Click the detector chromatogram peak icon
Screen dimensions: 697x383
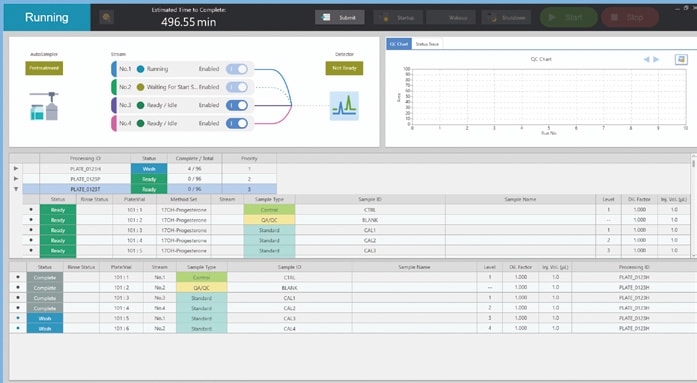tap(344, 106)
